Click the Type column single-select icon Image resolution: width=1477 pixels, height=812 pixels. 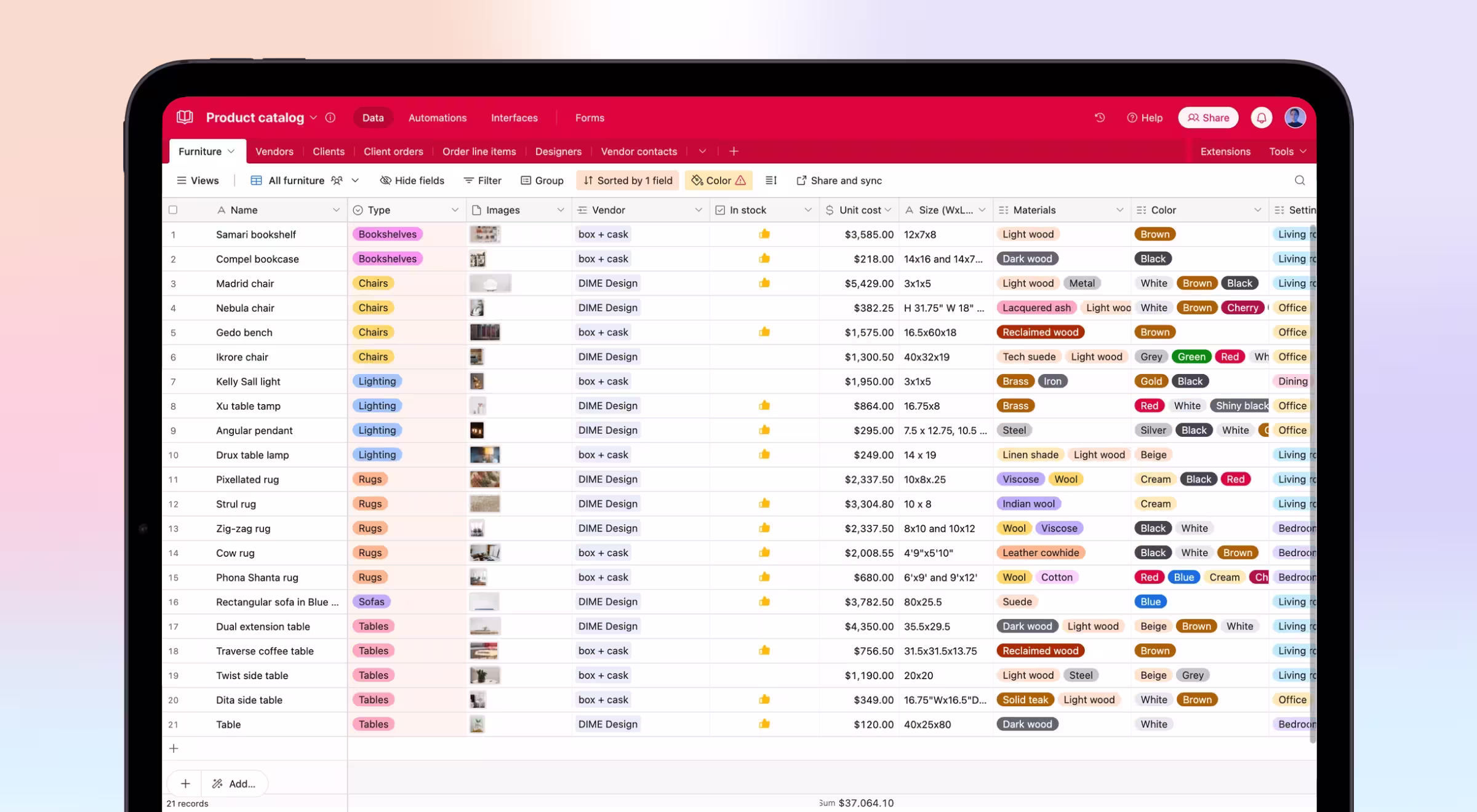click(358, 210)
